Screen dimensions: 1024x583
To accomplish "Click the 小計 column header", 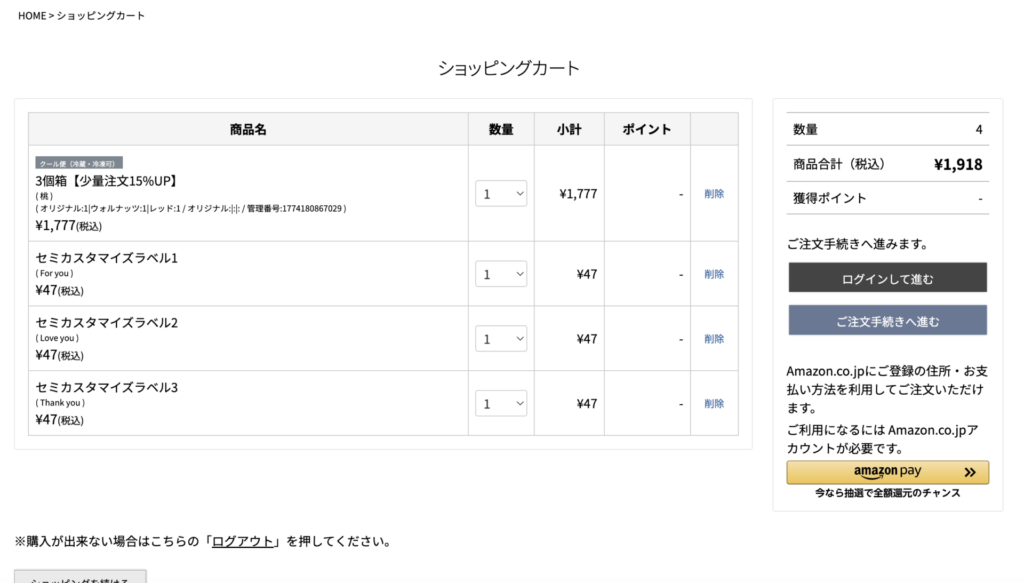I will 569,129.
